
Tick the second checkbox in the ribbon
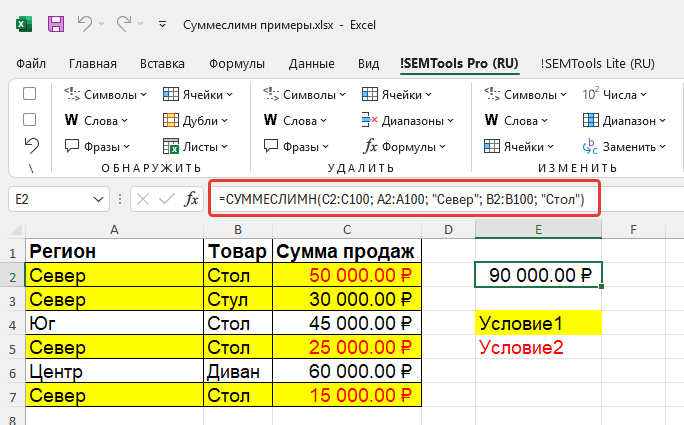29,120
